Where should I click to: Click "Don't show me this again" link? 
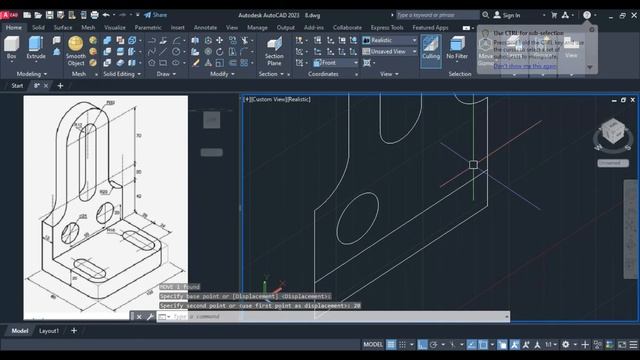point(524,66)
